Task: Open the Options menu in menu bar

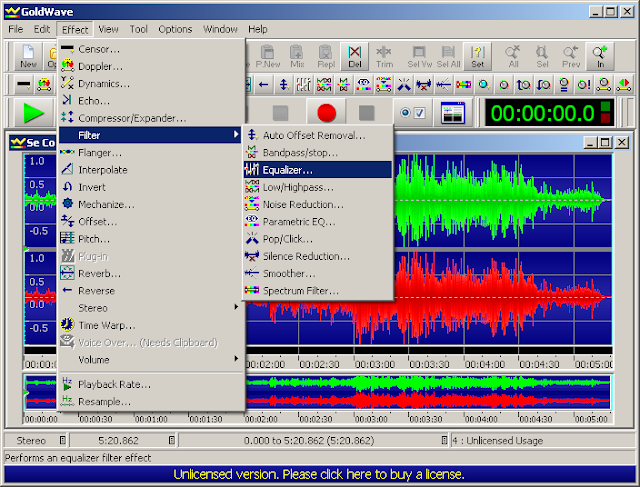Action: tap(175, 29)
